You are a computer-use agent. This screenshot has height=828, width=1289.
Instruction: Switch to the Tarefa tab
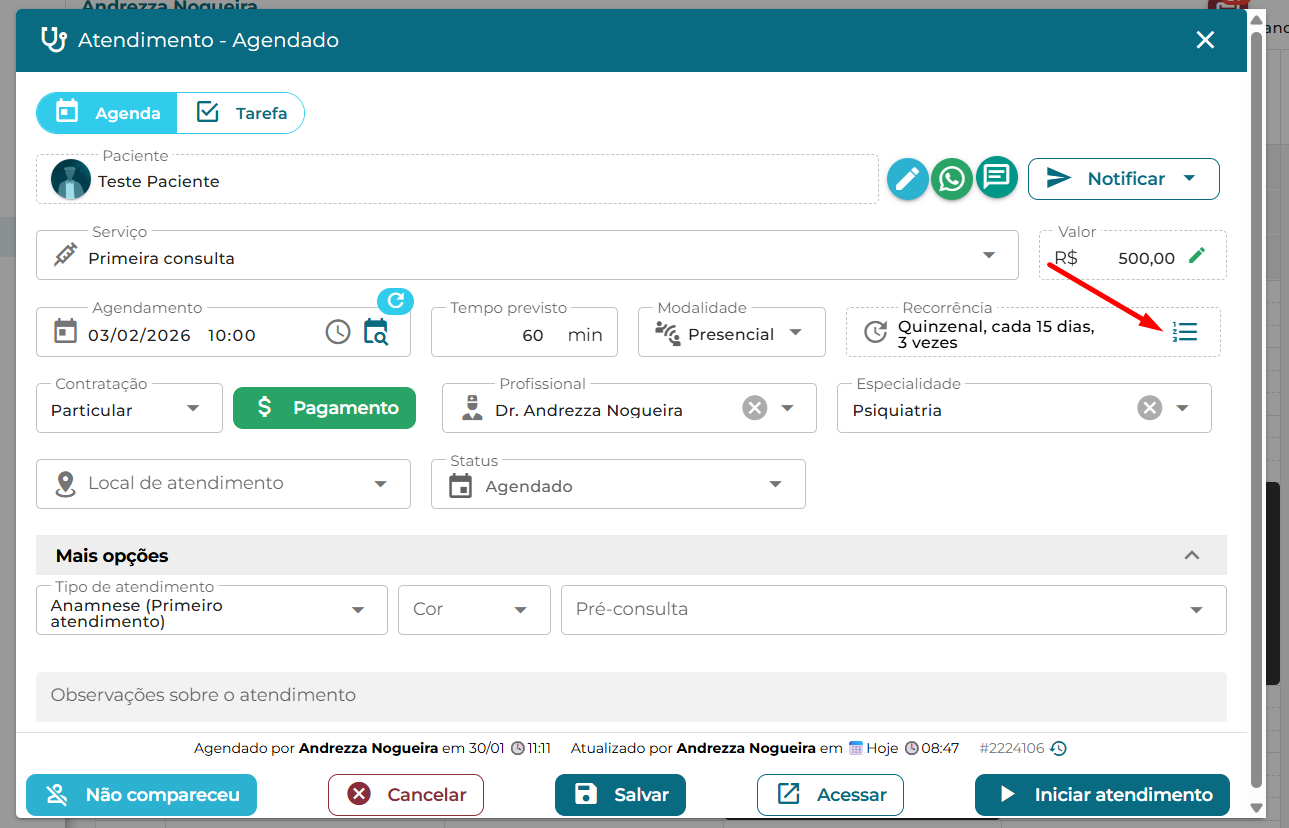point(241,113)
